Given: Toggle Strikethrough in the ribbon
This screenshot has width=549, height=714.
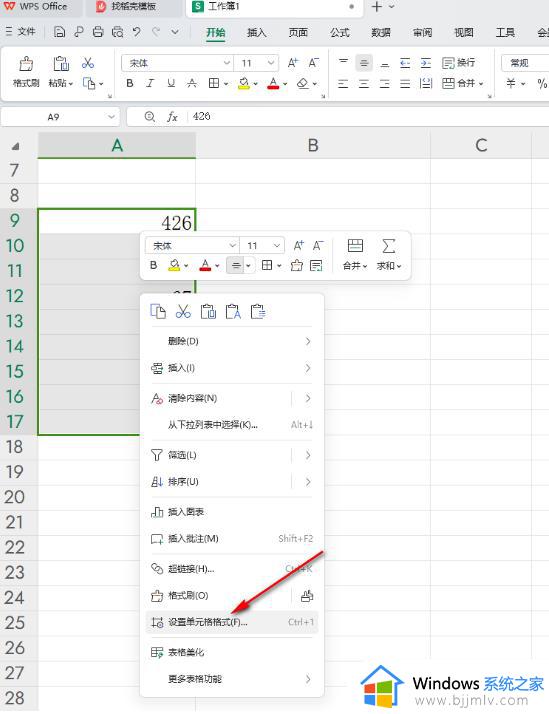Looking at the screenshot, I should tap(192, 83).
